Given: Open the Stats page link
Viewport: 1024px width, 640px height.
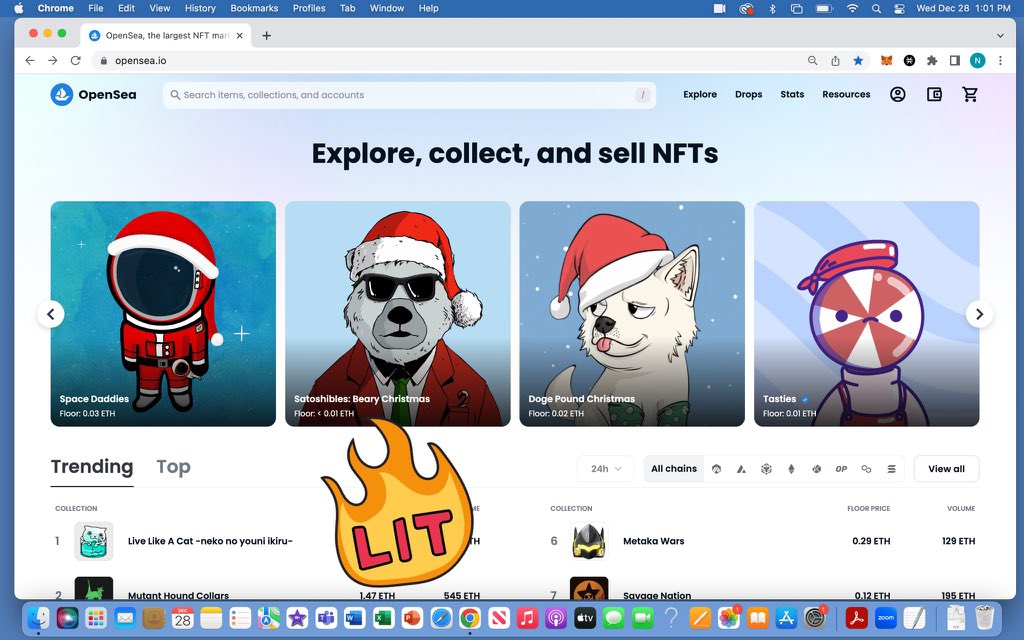Looking at the screenshot, I should (x=792, y=94).
